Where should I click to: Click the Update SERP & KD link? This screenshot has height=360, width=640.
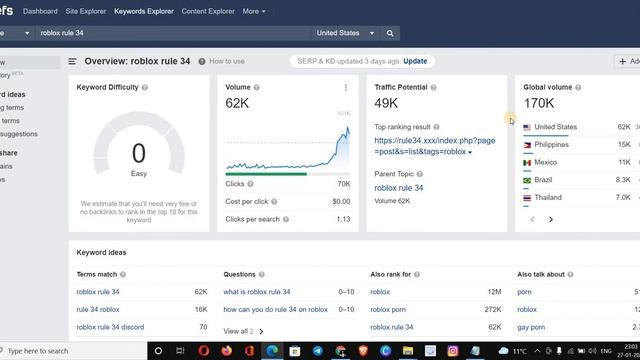pos(415,61)
